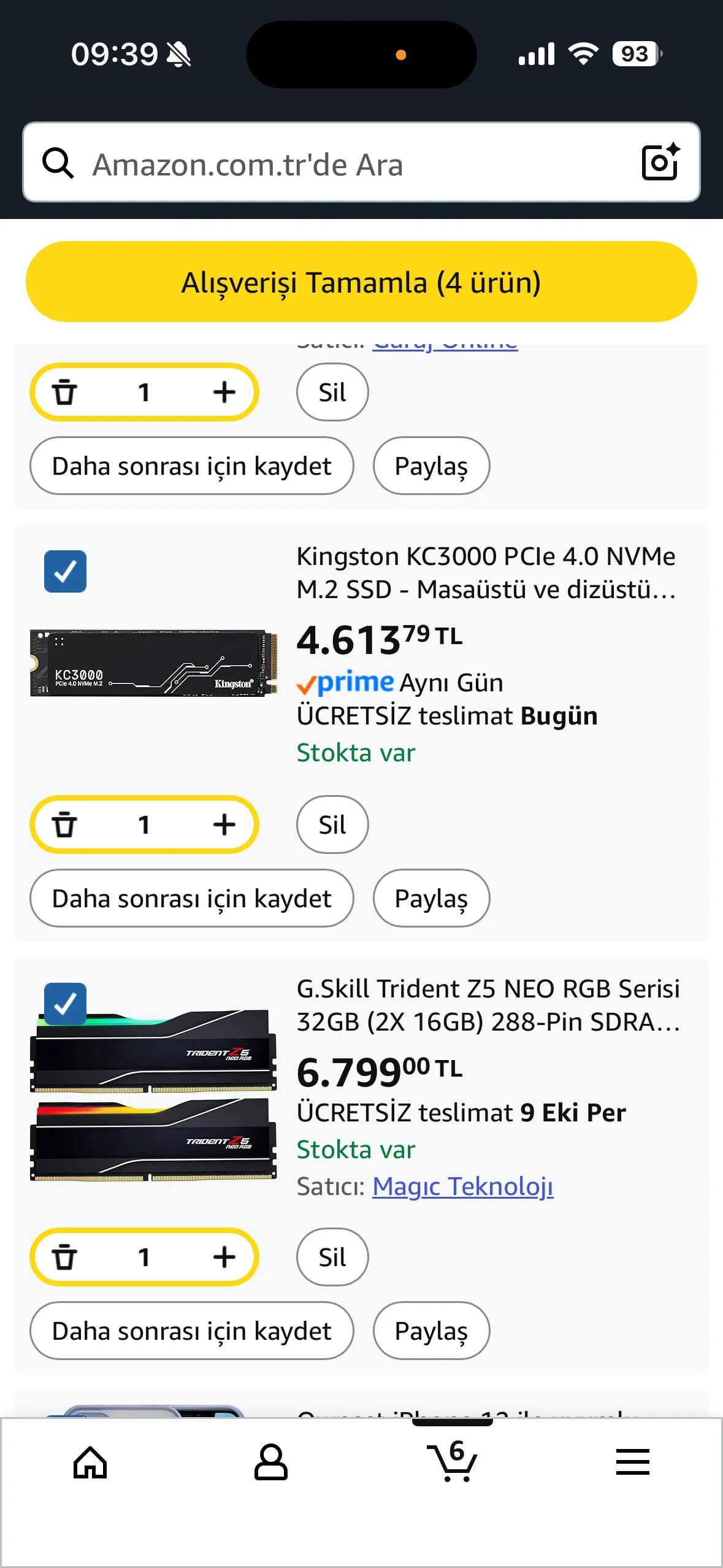Open the account profile tab
This screenshot has width=723, height=1568.
click(x=270, y=1462)
